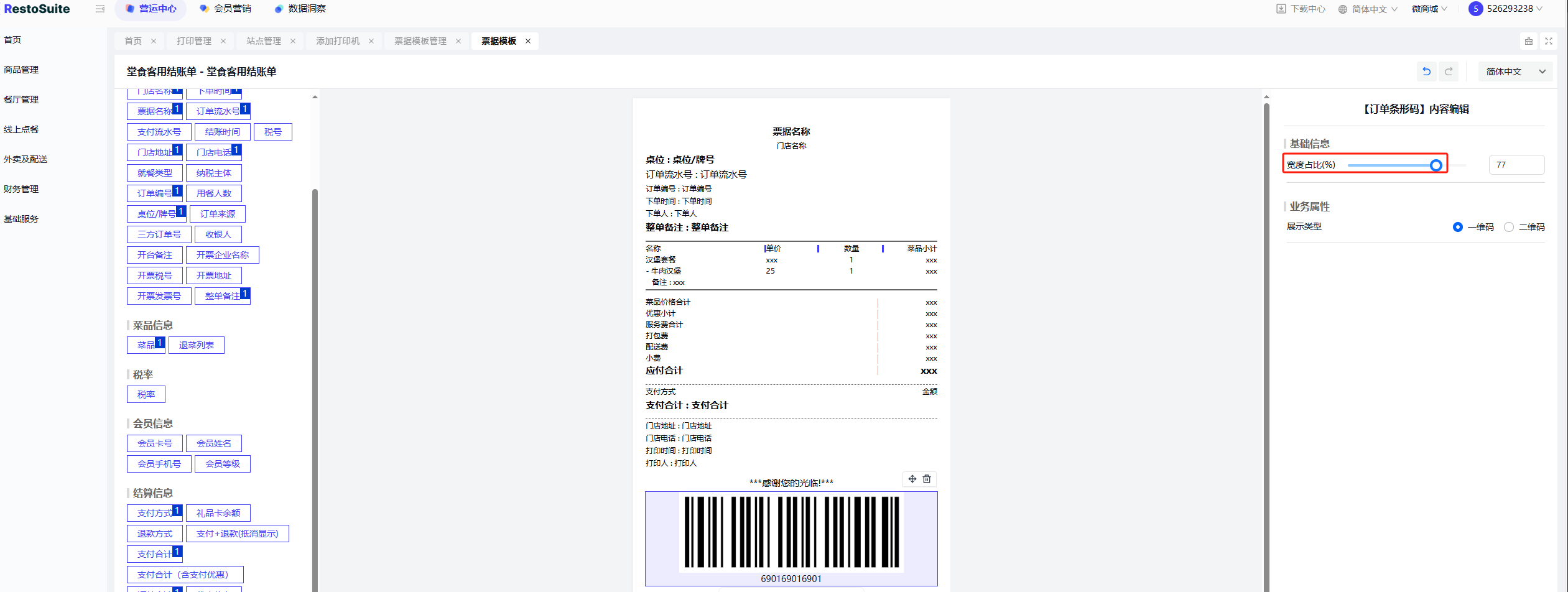
Task: Switch to 数据洞察 module
Action: pyautogui.click(x=300, y=9)
